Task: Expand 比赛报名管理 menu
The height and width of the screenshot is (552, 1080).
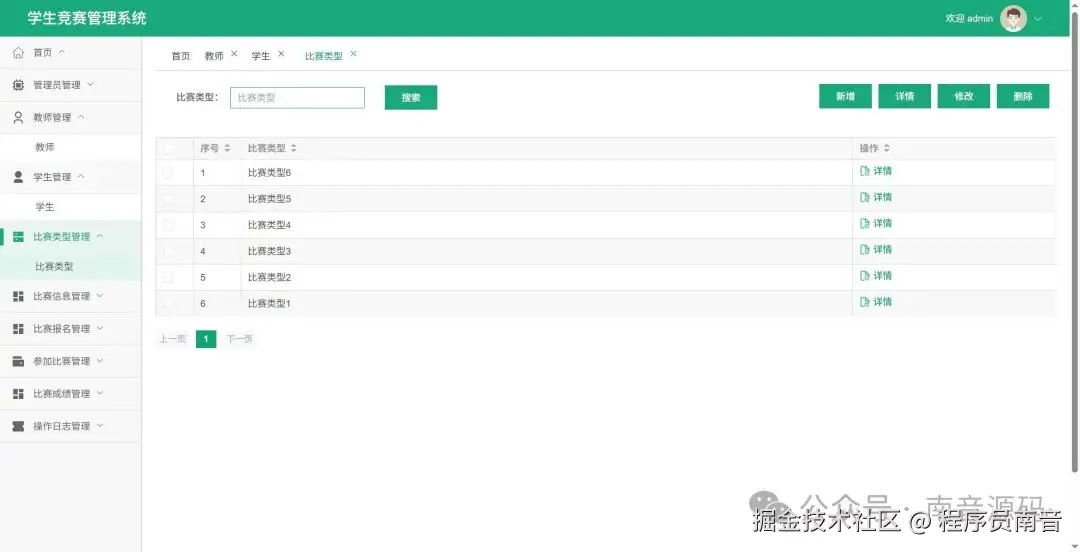Action: point(100,328)
